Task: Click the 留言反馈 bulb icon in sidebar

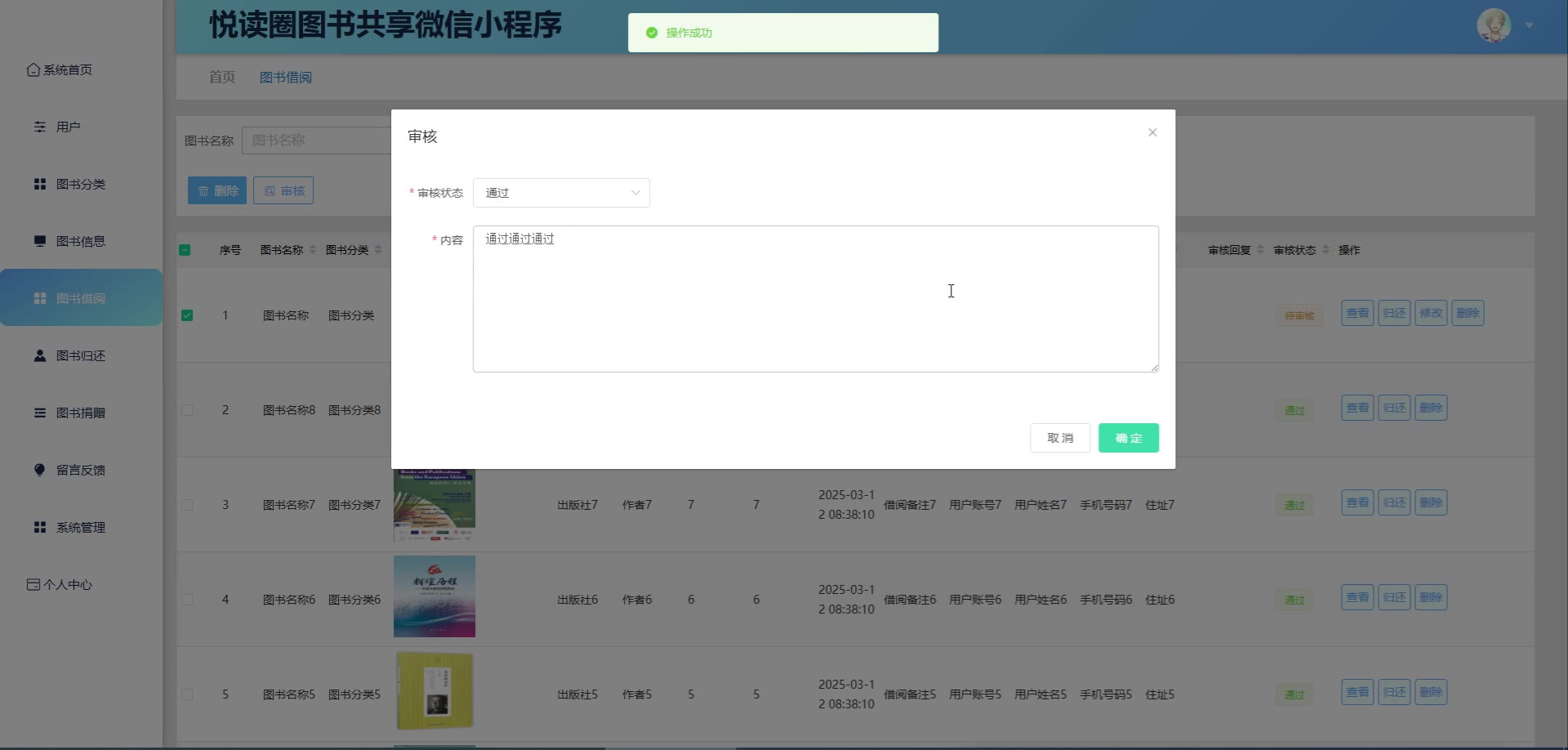Action: tap(39, 470)
